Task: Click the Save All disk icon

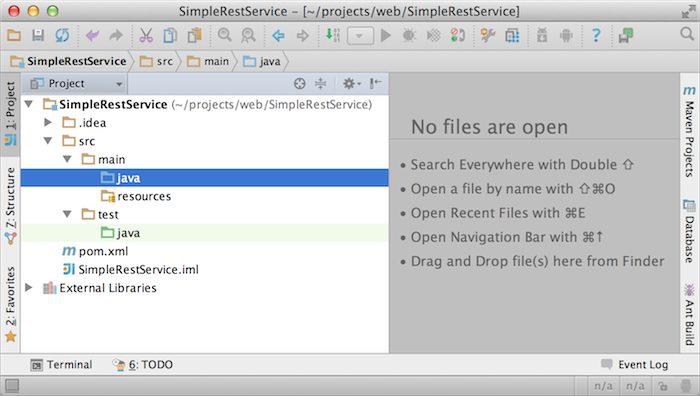Action: pyautogui.click(x=38, y=35)
